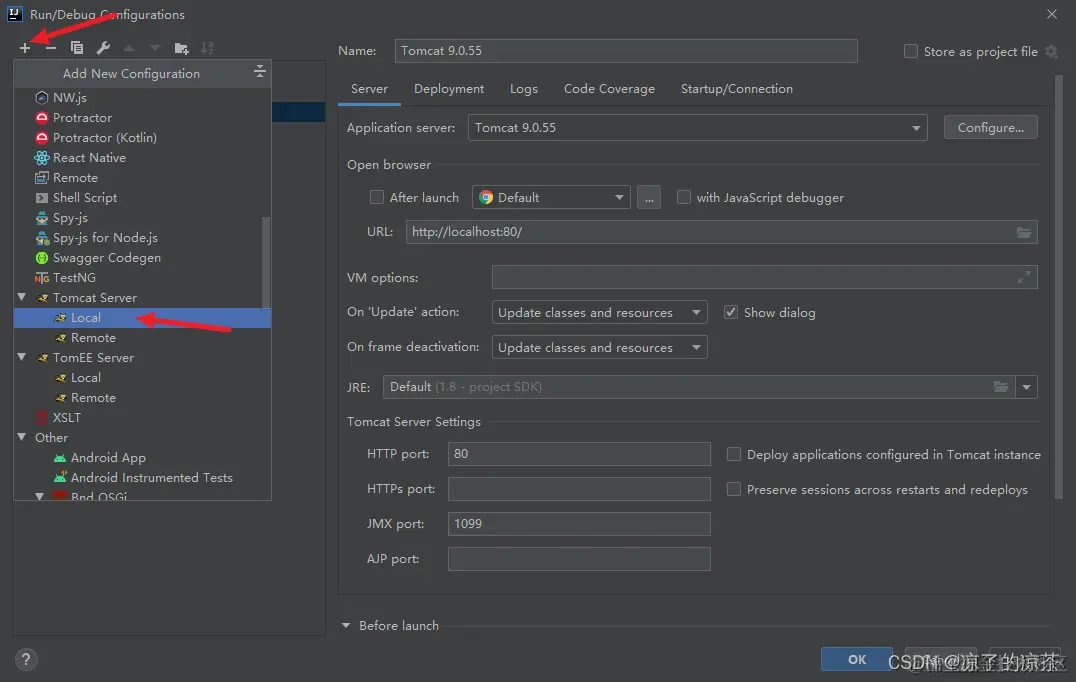Uncheck Show dialog checkbox
Screen dimensions: 1076x682
click(731, 312)
